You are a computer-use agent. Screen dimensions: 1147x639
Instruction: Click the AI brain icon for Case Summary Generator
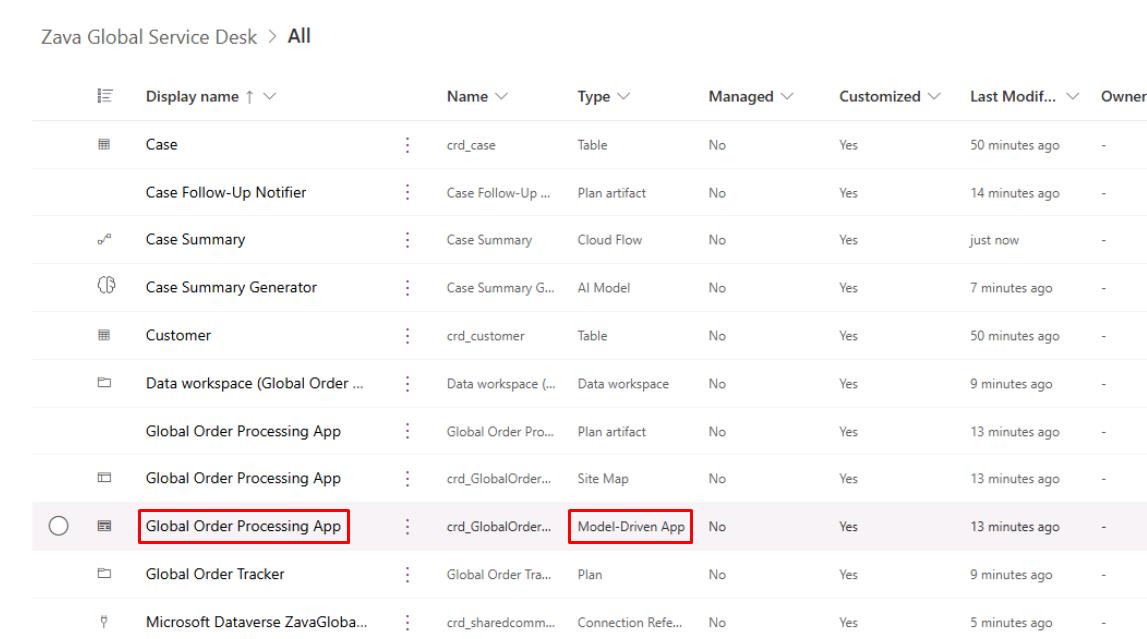tap(106, 285)
